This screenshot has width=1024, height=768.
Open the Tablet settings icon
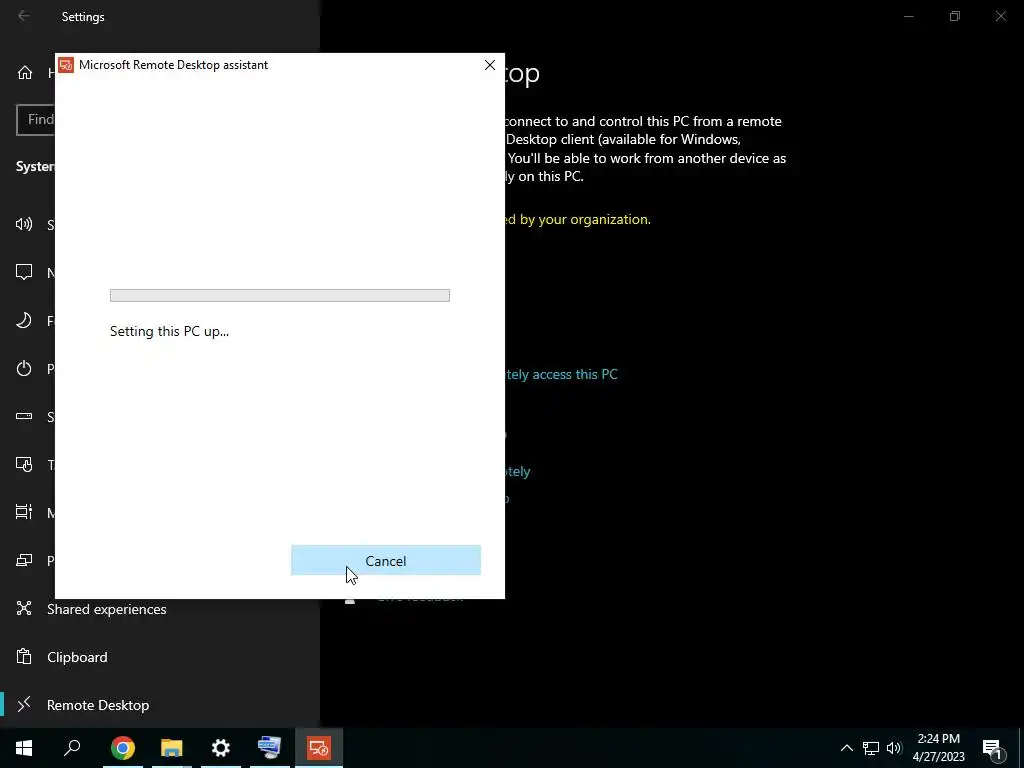[24, 464]
